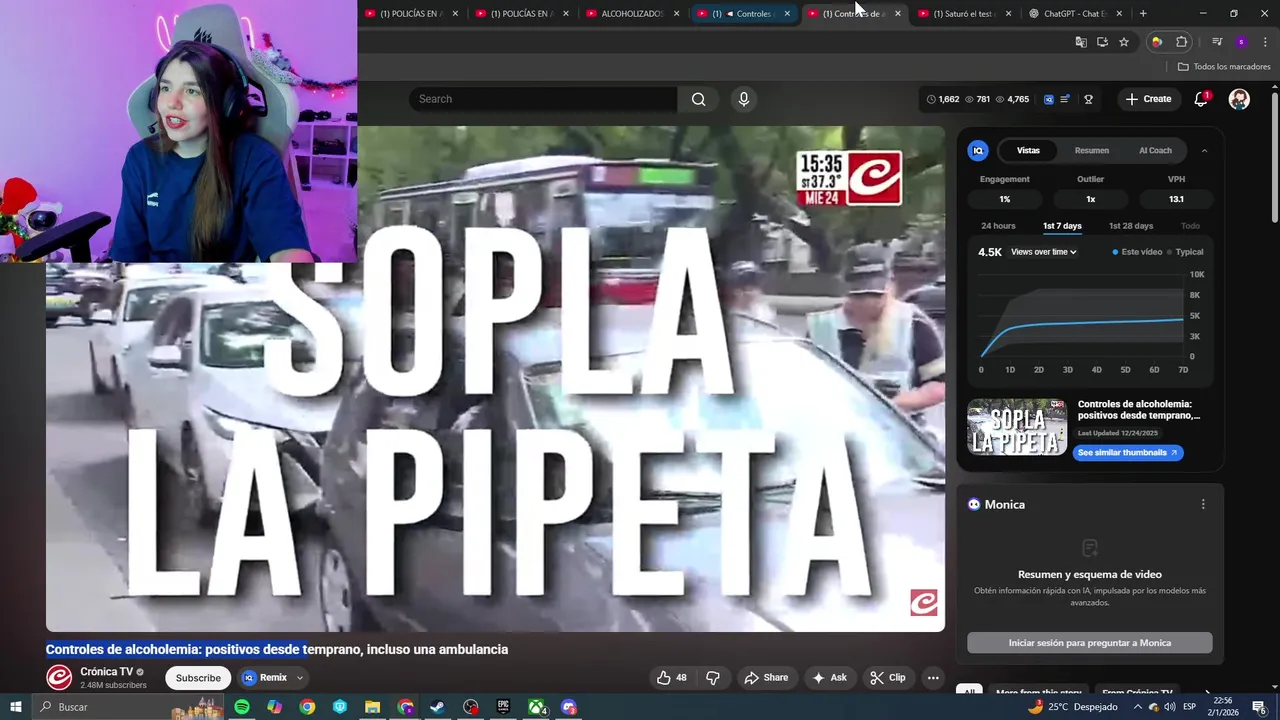Image resolution: width=1280 pixels, height=720 pixels.
Task: Start voice search with the microphone icon
Action: click(743, 99)
